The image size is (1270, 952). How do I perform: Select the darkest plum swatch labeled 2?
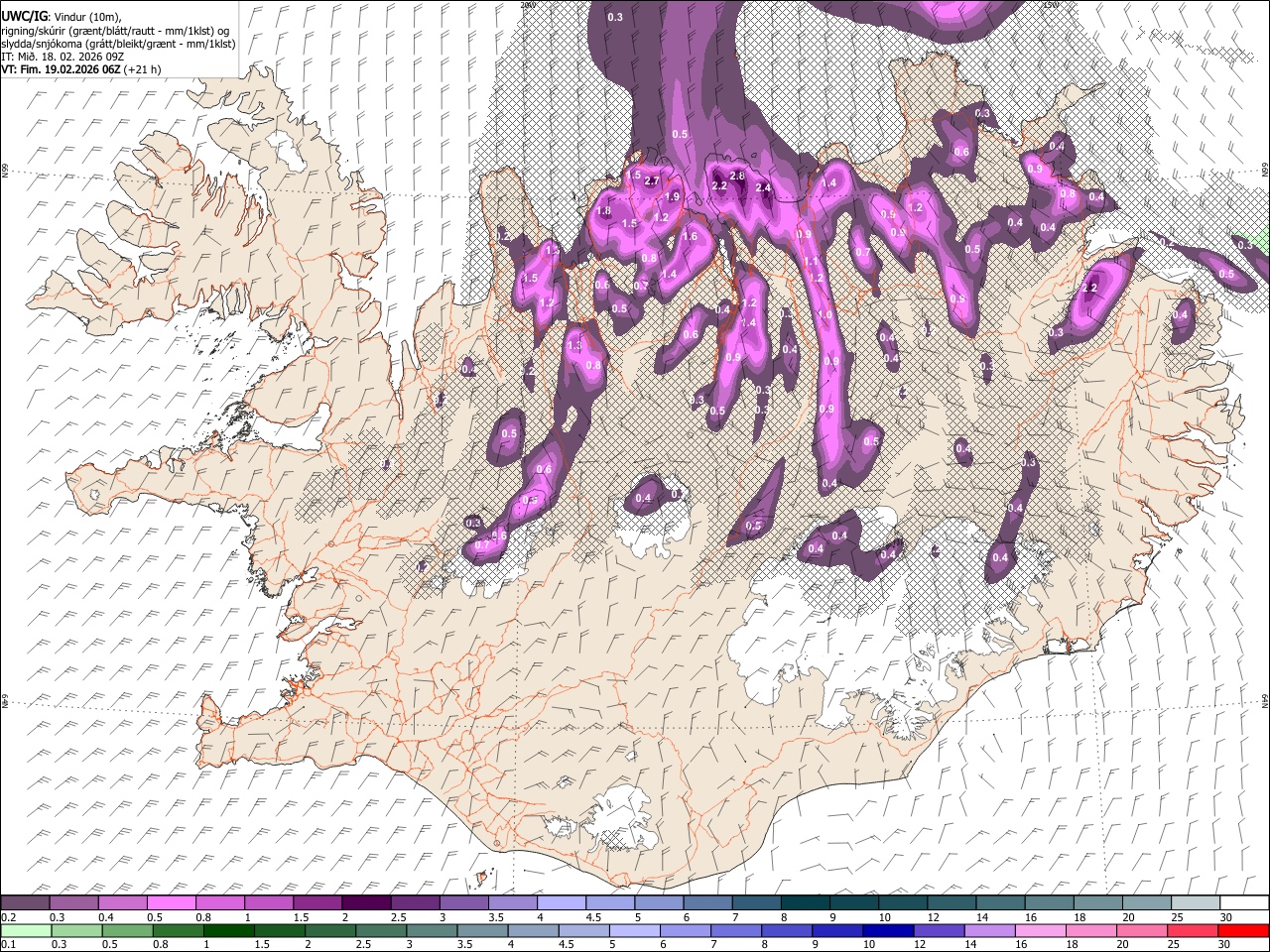(x=365, y=903)
